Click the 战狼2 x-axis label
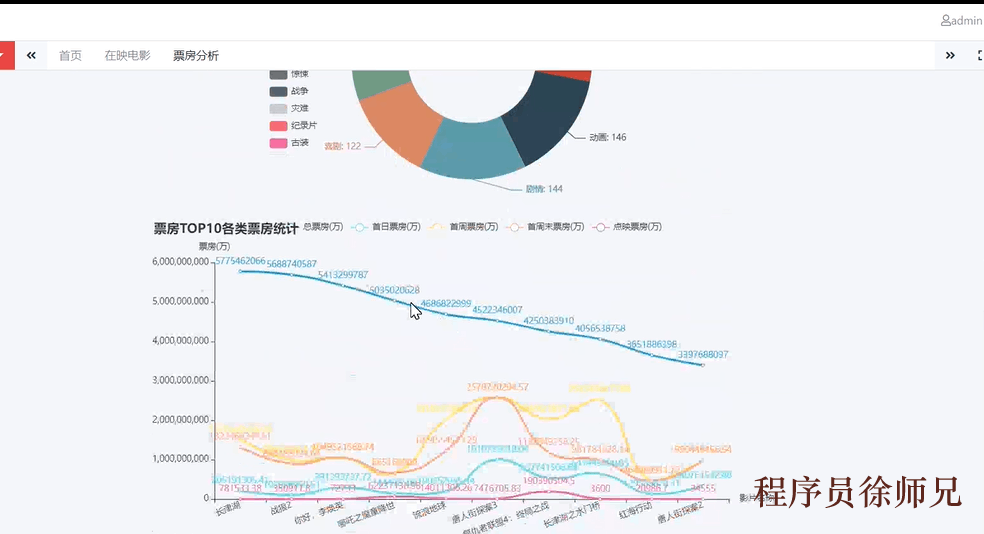This screenshot has width=984, height=534. point(281,509)
